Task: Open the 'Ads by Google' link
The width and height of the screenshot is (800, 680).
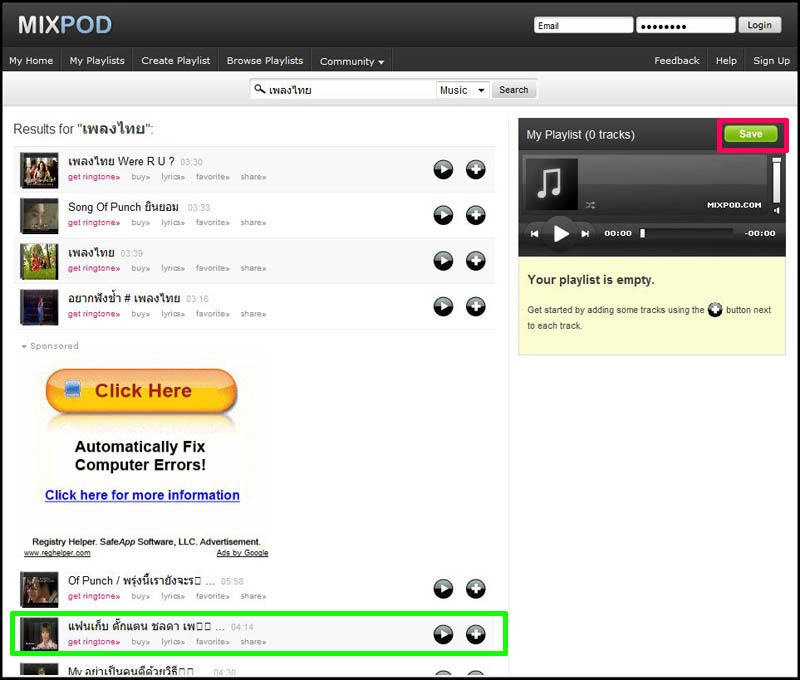Action: [242, 553]
